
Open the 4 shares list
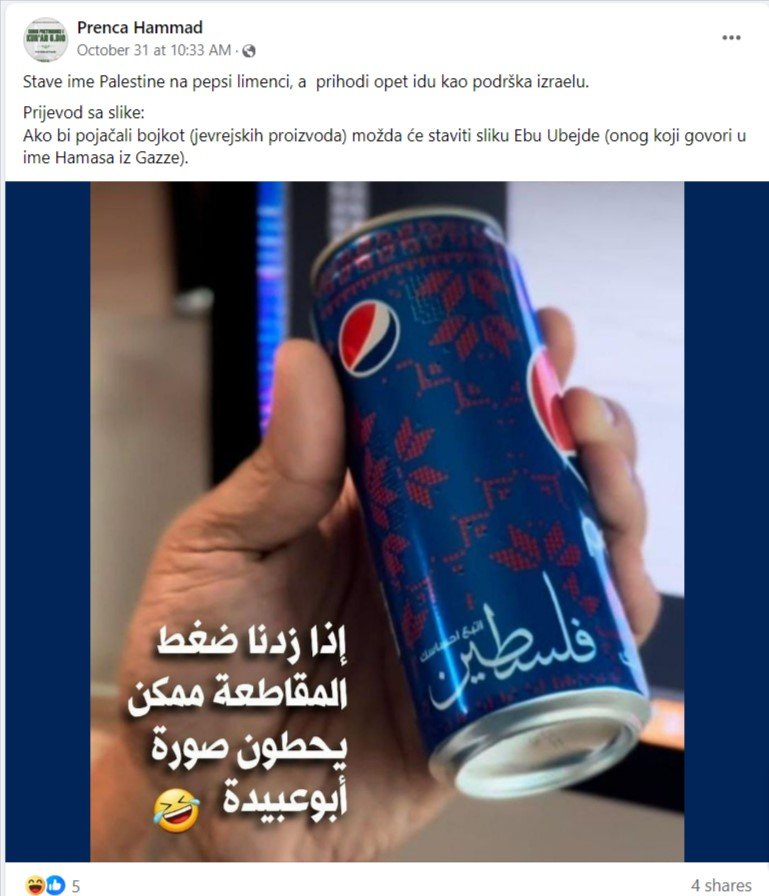(x=722, y=885)
